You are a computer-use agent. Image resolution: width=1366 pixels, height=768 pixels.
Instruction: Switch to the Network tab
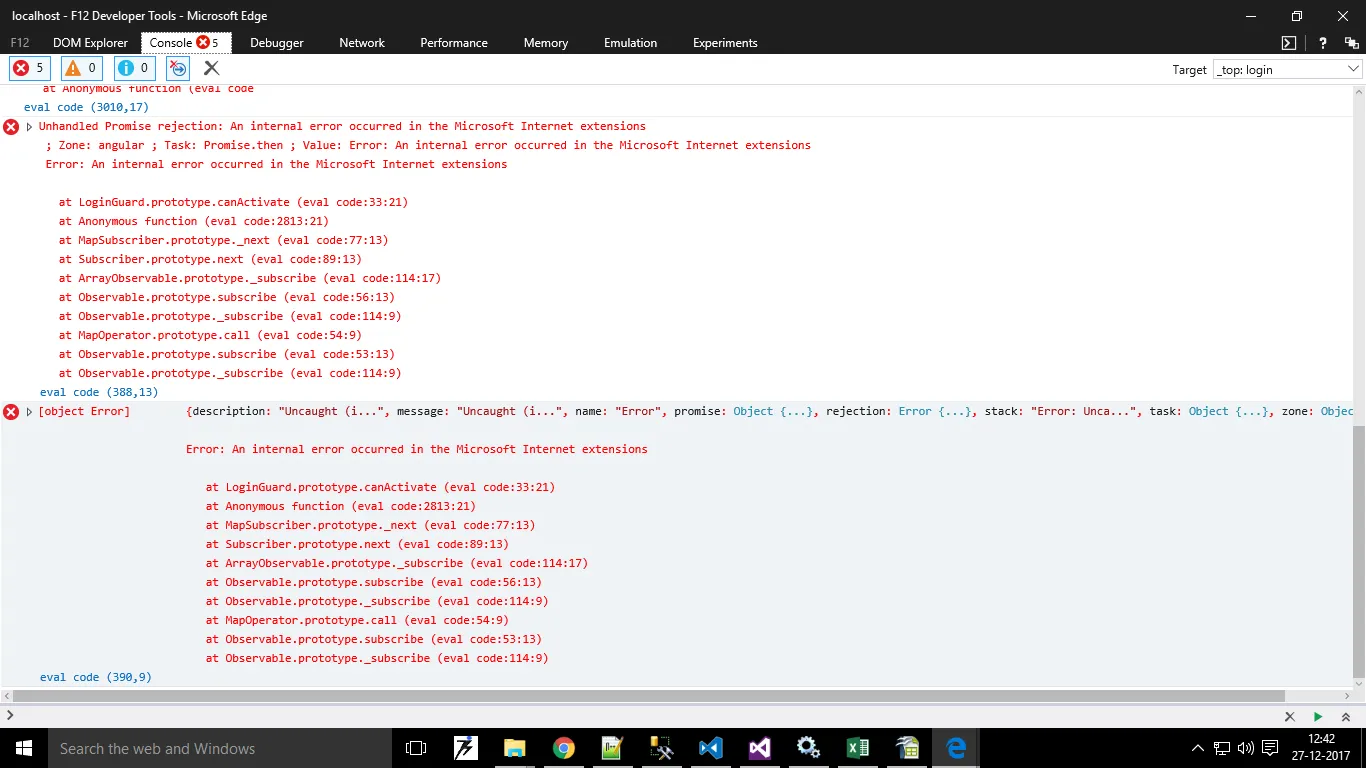[362, 43]
